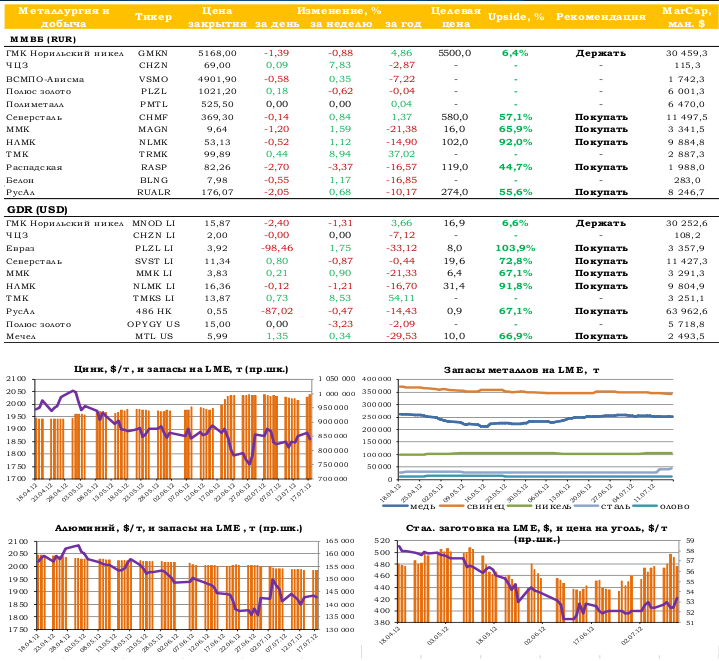The width and height of the screenshot is (719, 661).
Task: Click the 'MMK LI' ticker cell
Action: (x=153, y=273)
